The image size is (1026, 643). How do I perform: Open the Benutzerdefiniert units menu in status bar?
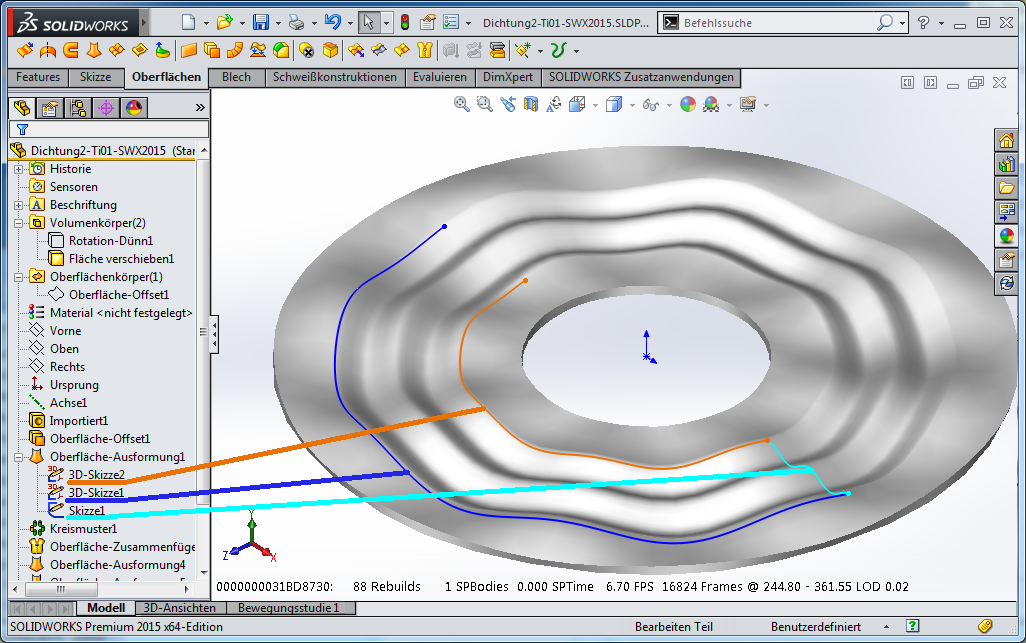coord(815,627)
